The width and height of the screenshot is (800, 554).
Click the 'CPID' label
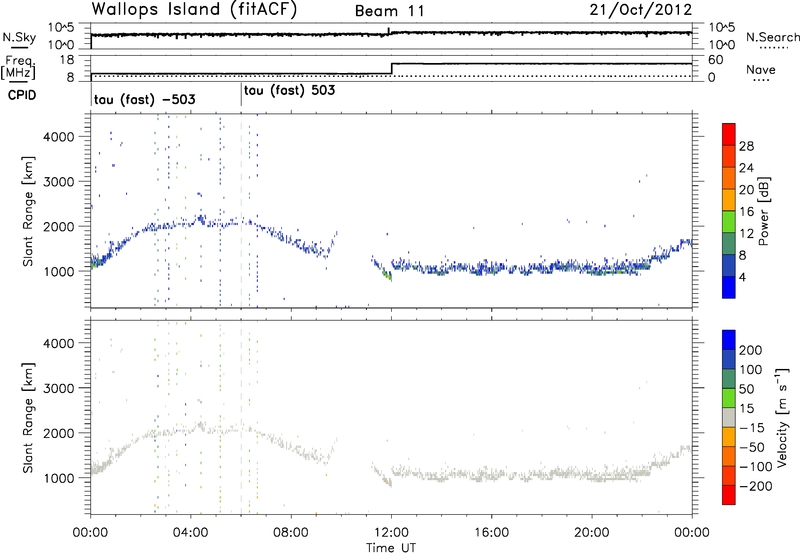tap(22, 95)
